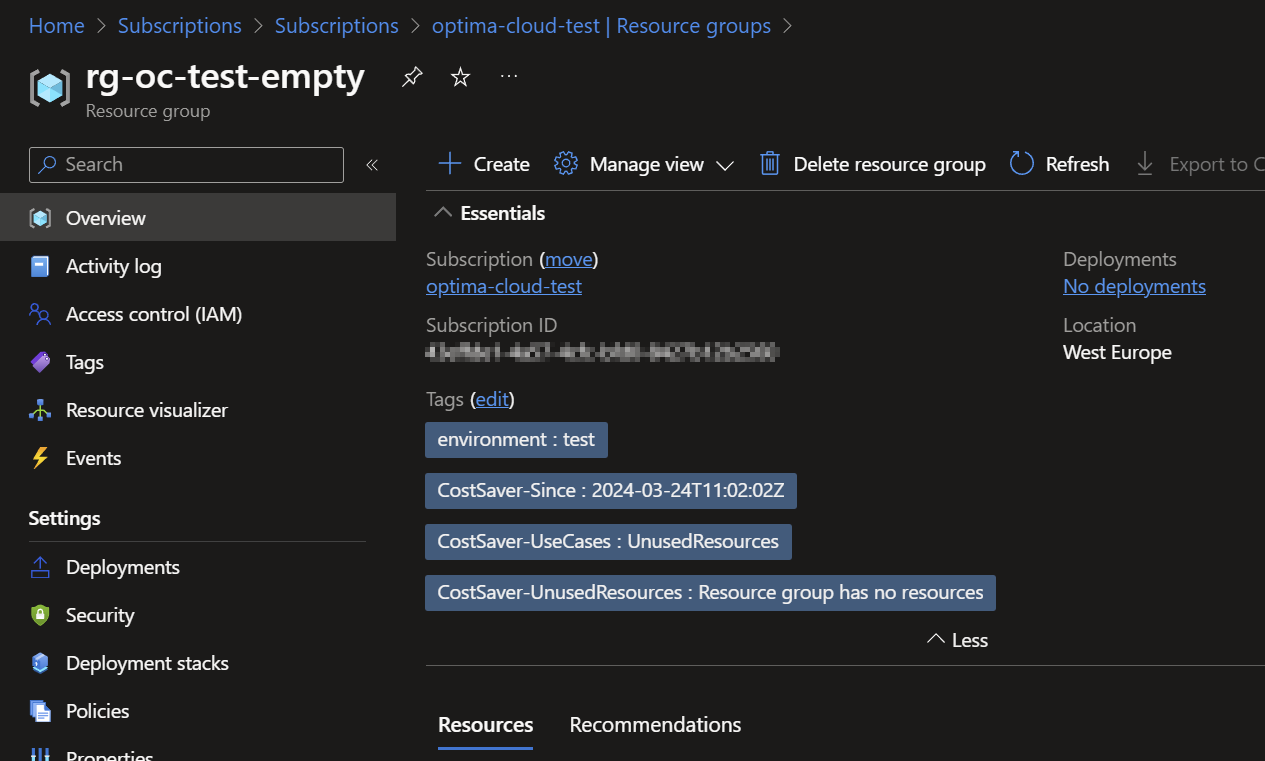
Task: Click the edit tags link
Action: tap(492, 399)
